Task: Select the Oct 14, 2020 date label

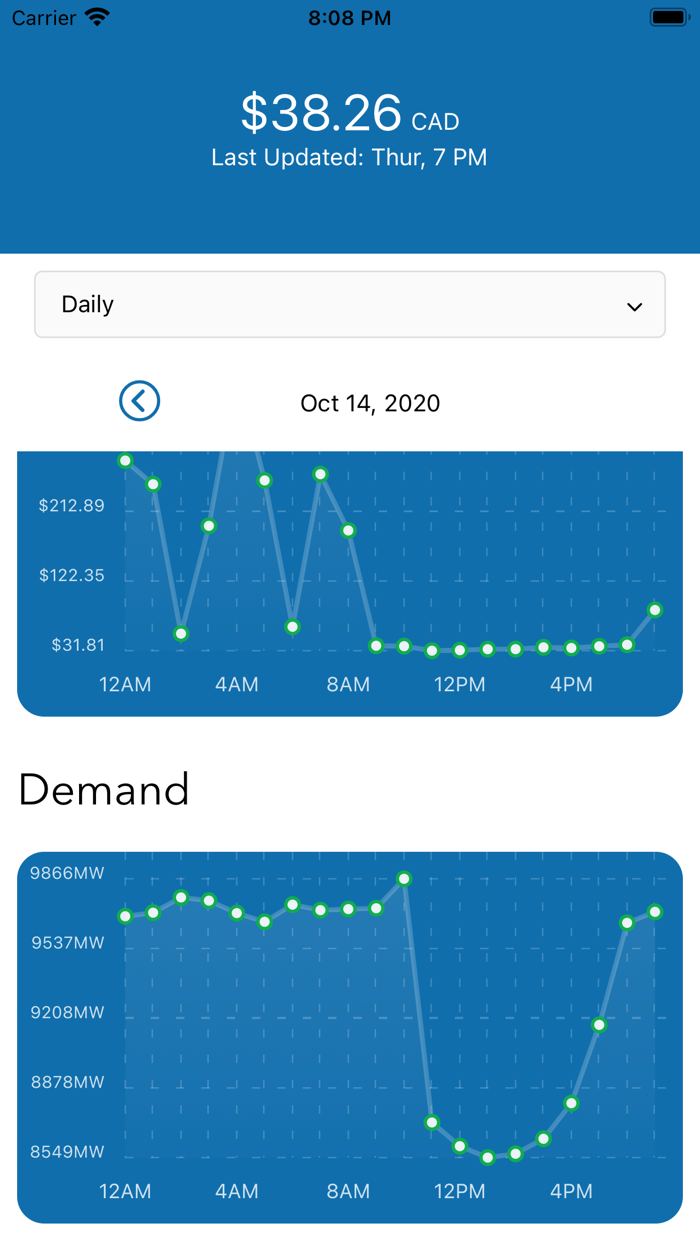Action: [370, 403]
